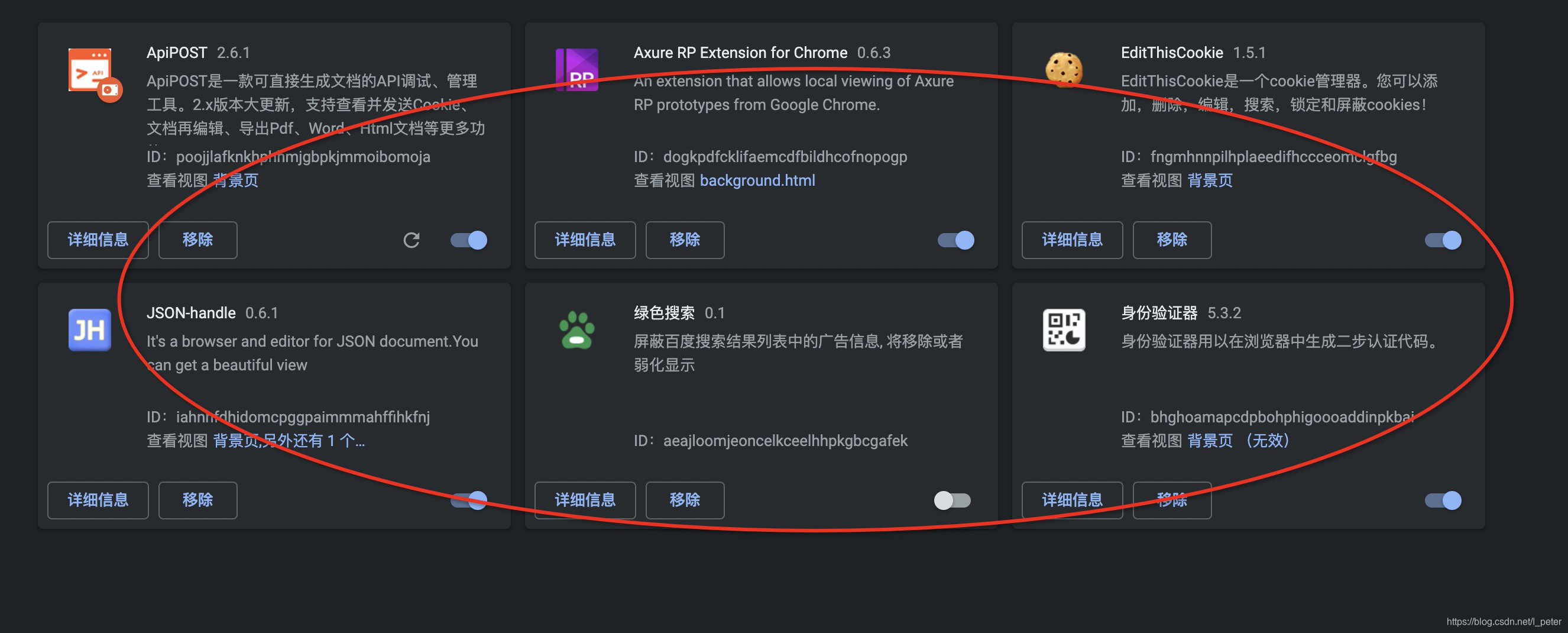Click the ApiPOST extension icon
Screen dimensions: 1568x633
click(x=95, y=75)
